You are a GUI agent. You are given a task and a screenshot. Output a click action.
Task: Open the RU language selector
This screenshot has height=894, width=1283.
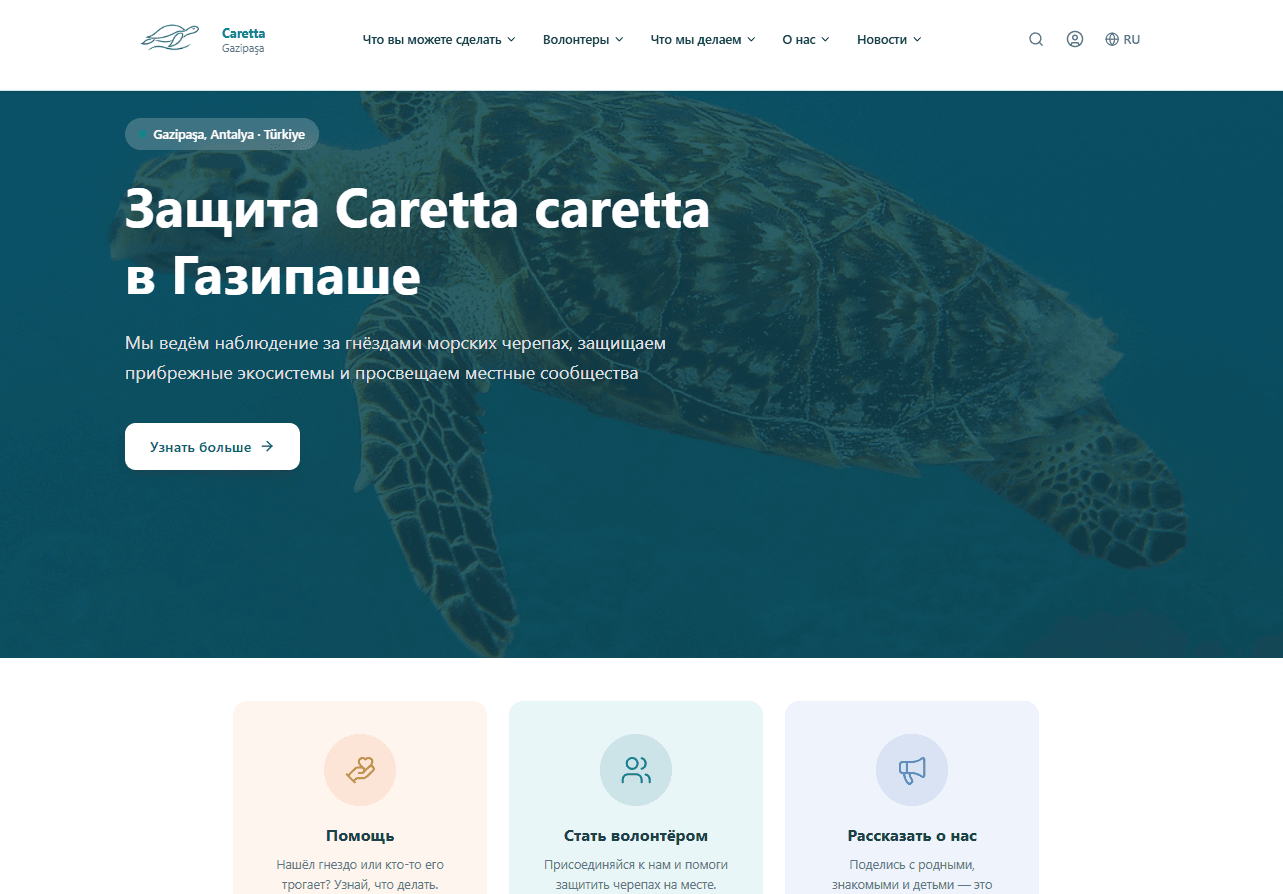(x=1123, y=40)
